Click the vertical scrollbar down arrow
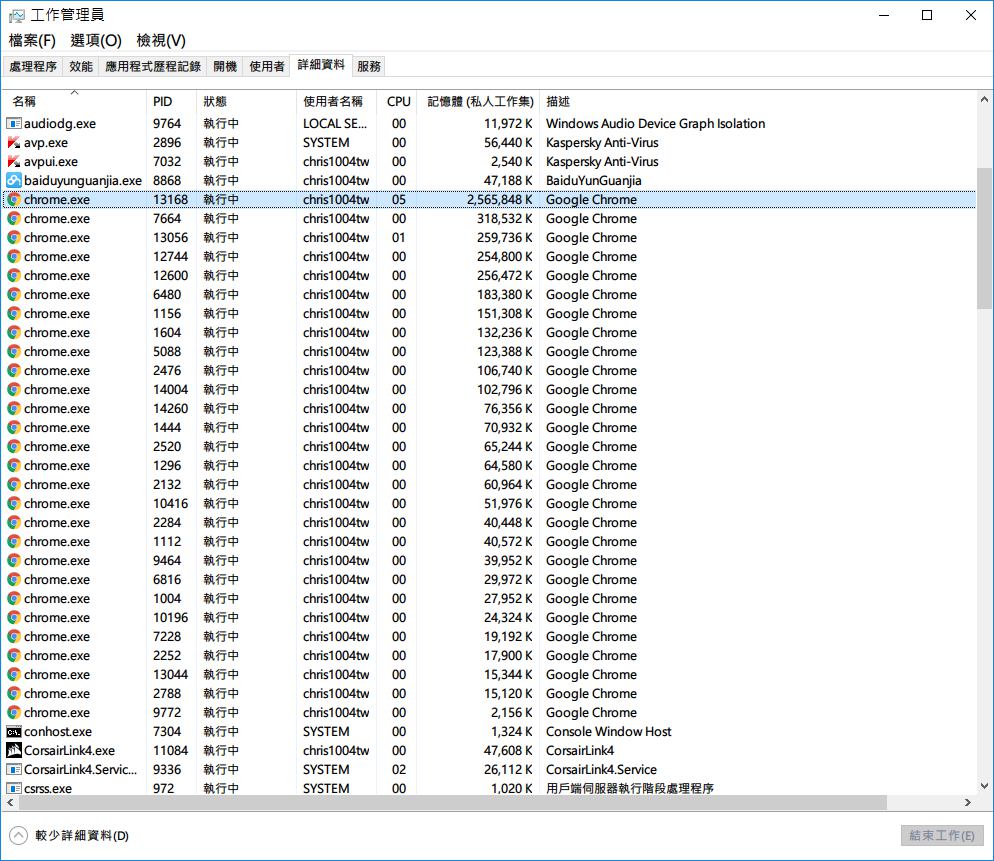The image size is (994, 861). click(984, 785)
